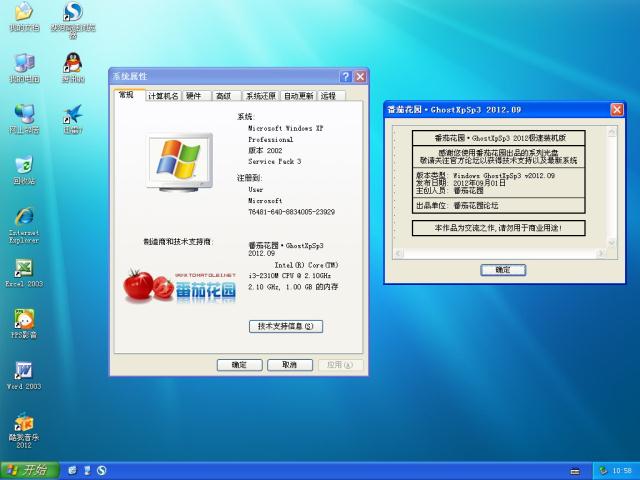640x480 pixels.
Task: Click the Windows XP logo monitor image
Action: (x=179, y=162)
